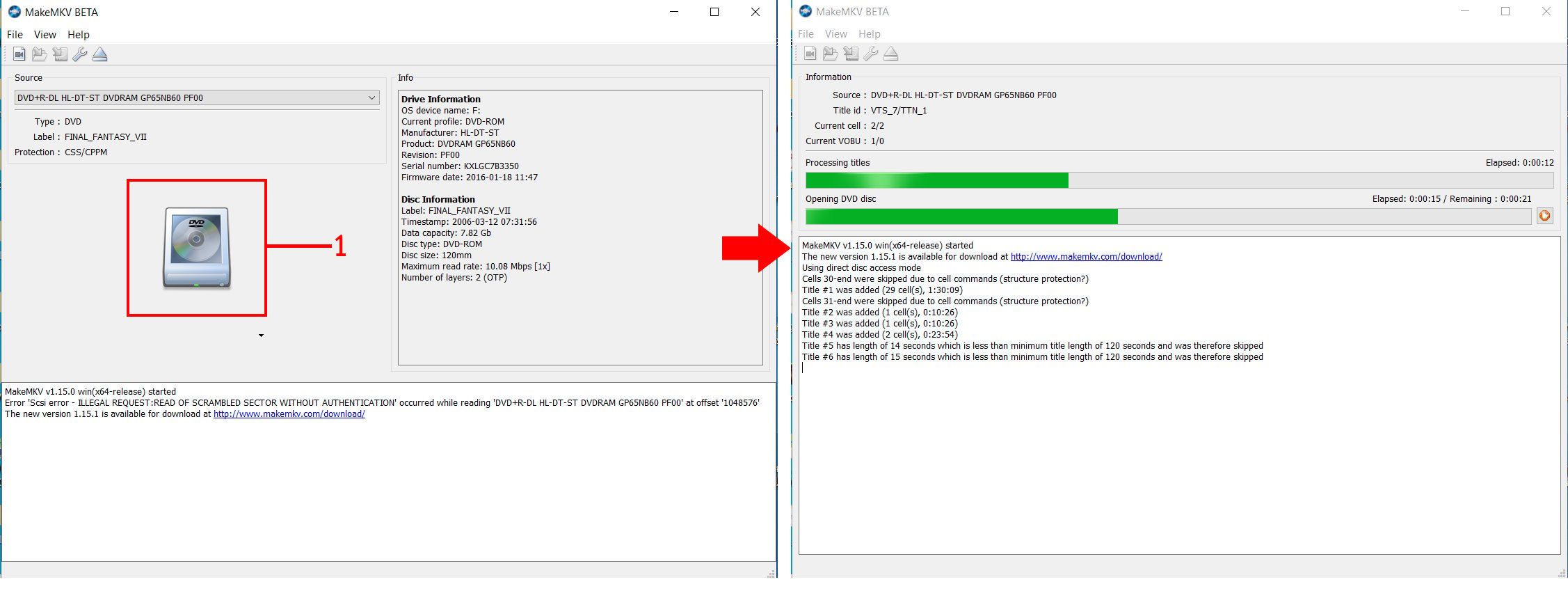Viewport: 1568px width, 591px height.
Task: Click 'Title id : VTS_7/TTN_1' text
Action: click(880, 111)
